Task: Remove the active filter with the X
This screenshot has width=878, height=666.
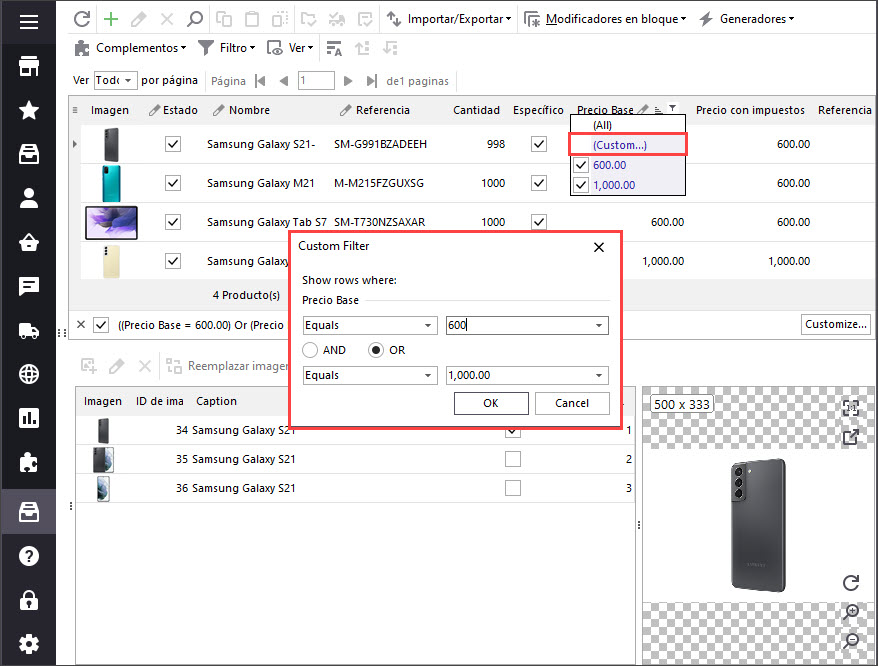Action: [x=81, y=325]
